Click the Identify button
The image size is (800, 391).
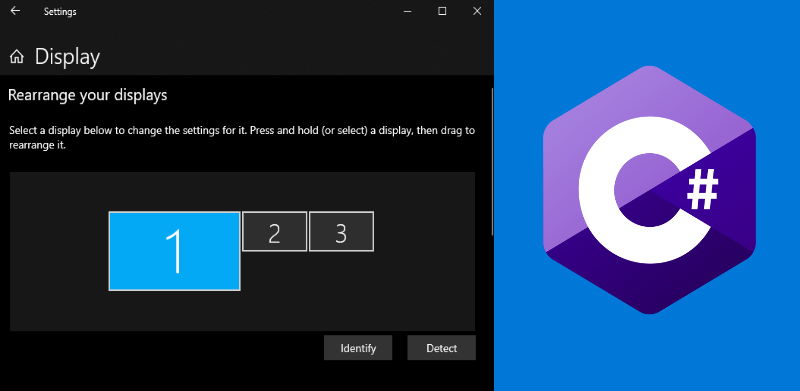coord(358,348)
